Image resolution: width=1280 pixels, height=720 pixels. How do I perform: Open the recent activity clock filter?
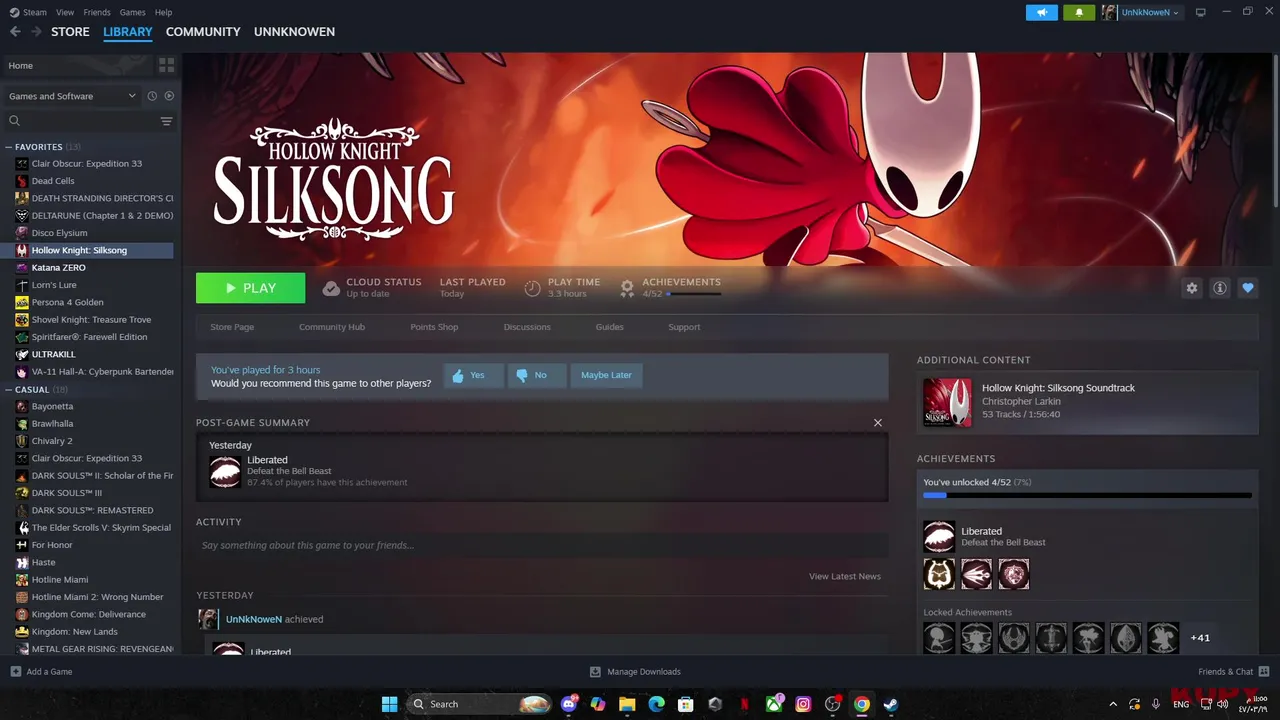click(x=152, y=96)
